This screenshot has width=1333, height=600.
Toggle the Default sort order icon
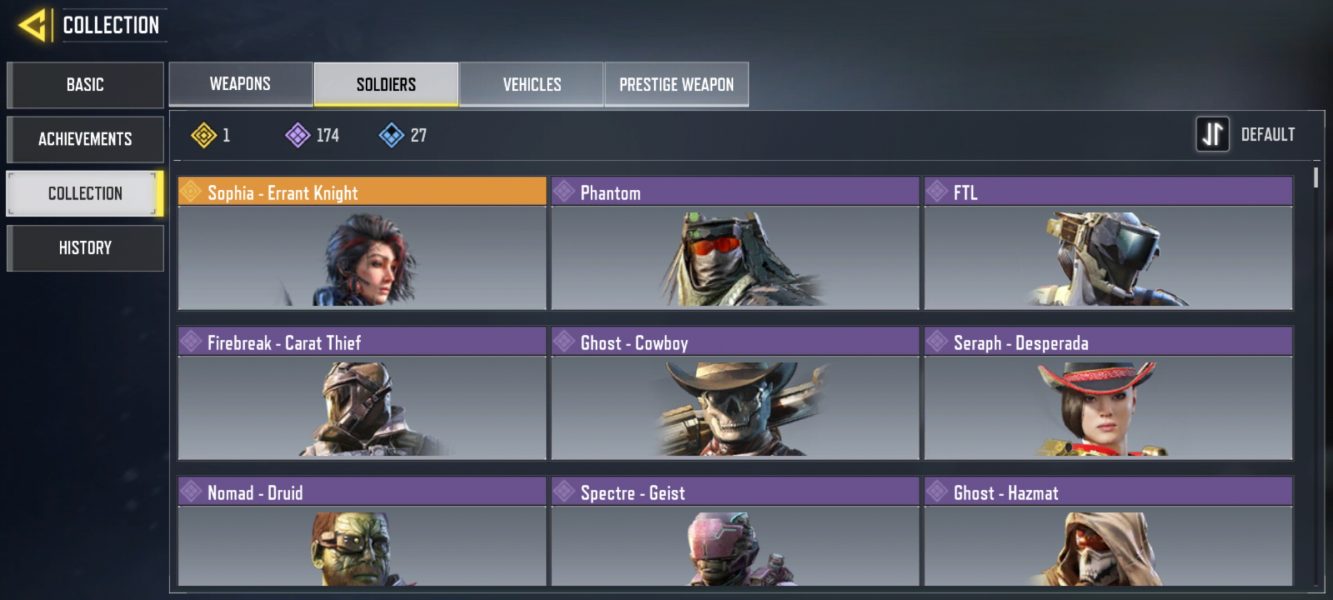click(1213, 134)
